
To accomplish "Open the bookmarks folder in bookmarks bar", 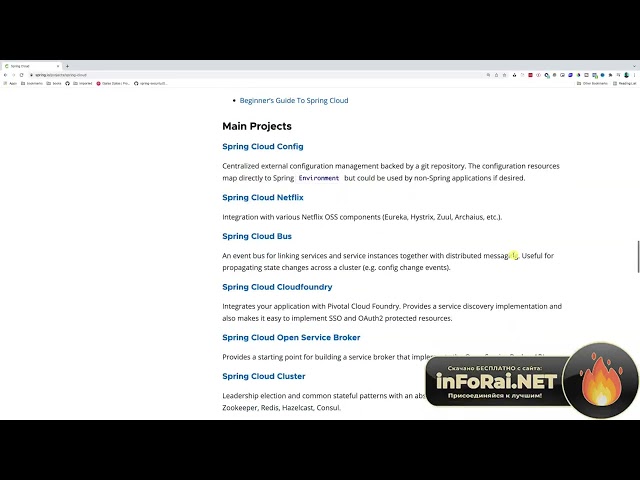I will pyautogui.click(x=32, y=83).
